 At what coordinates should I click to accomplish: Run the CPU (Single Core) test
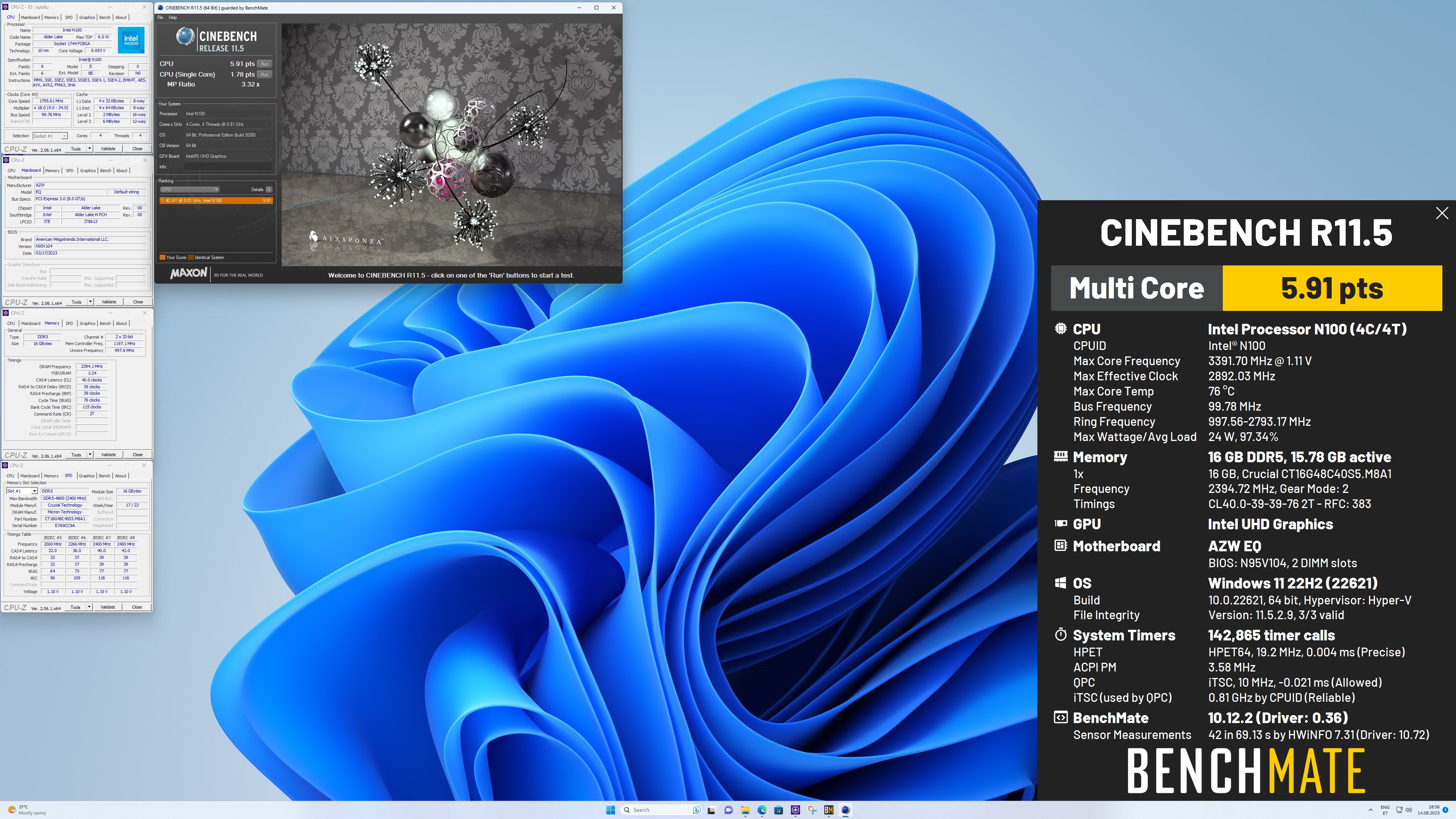click(x=264, y=75)
